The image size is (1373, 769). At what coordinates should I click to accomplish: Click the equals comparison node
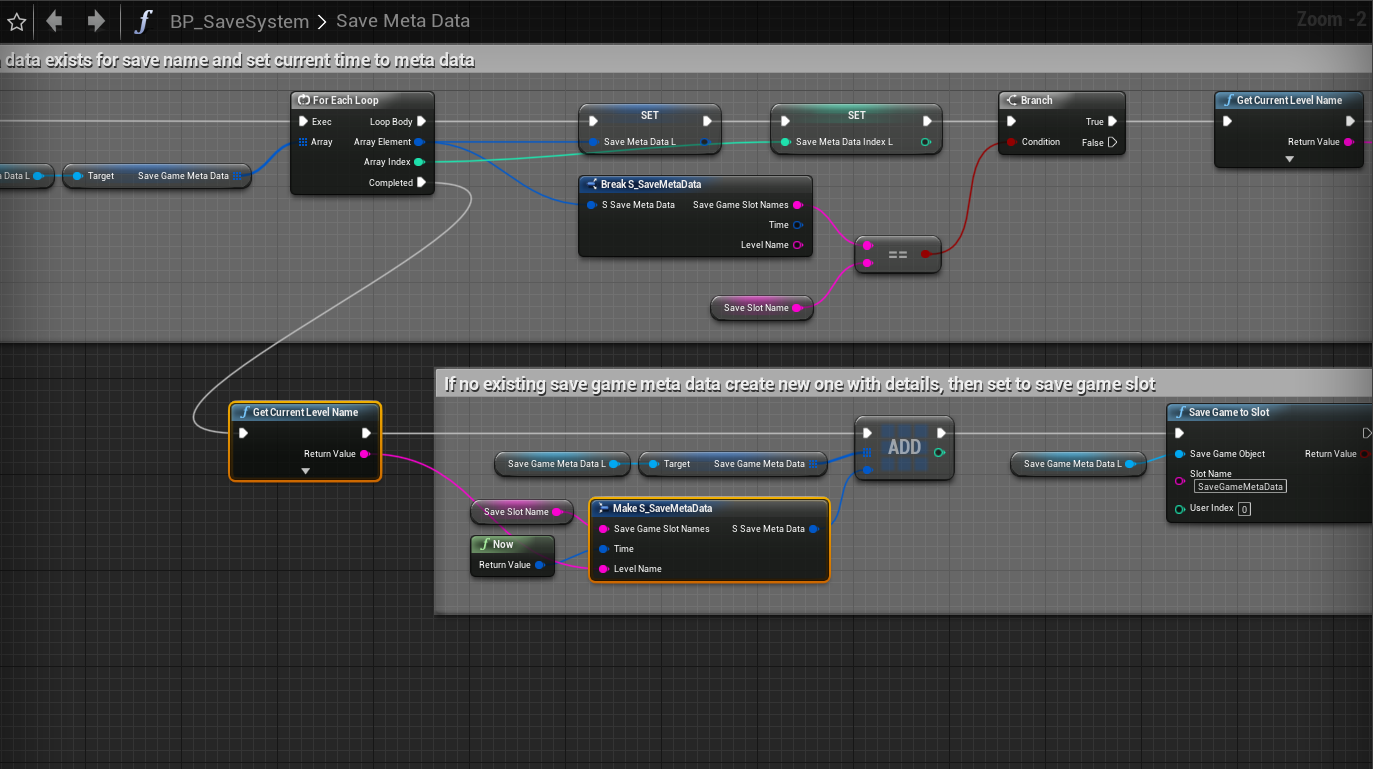click(x=898, y=254)
